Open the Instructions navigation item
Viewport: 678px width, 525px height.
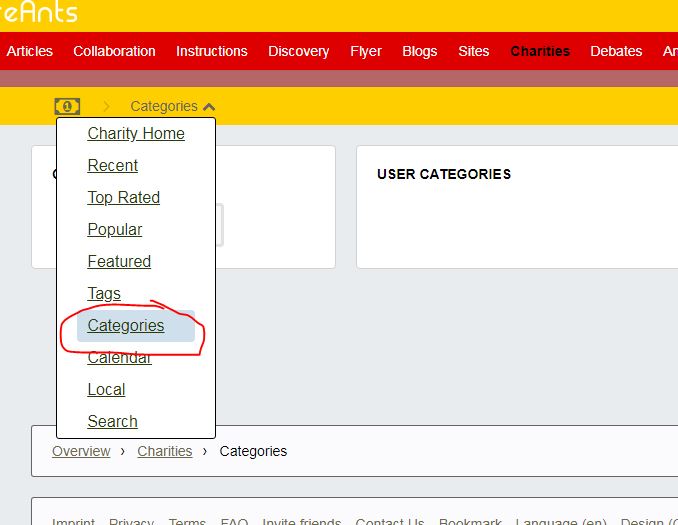pyautogui.click(x=212, y=51)
